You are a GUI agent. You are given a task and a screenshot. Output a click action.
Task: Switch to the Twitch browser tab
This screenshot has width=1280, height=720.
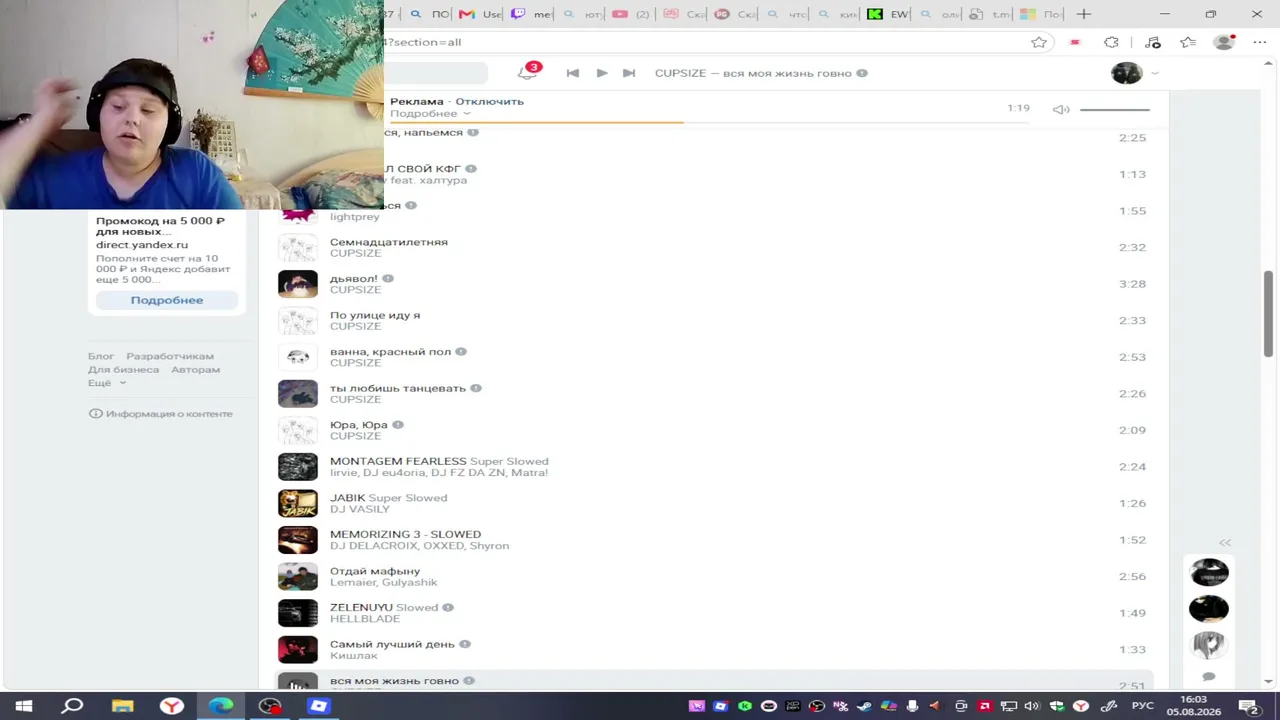click(531, 14)
